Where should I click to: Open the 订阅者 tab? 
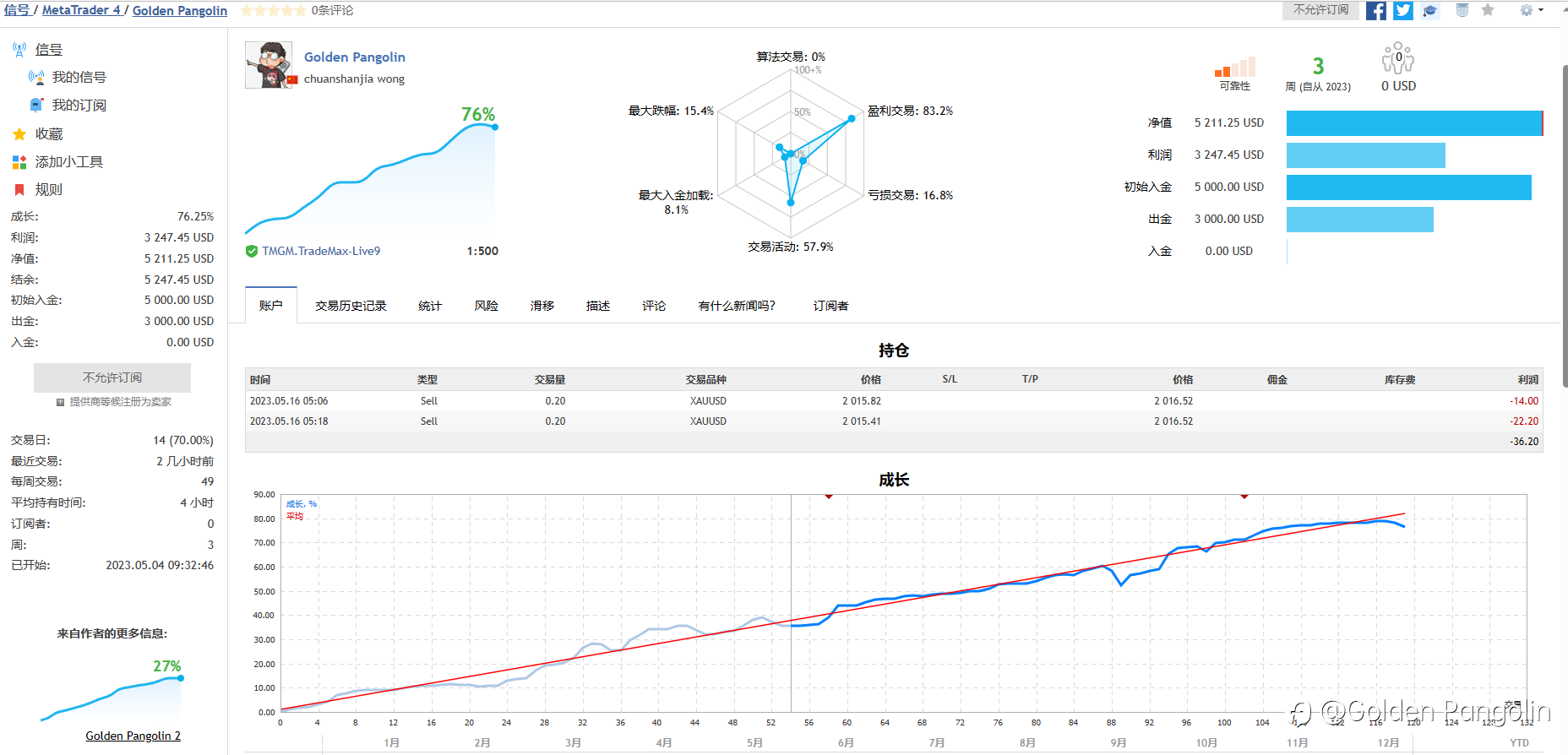(831, 306)
